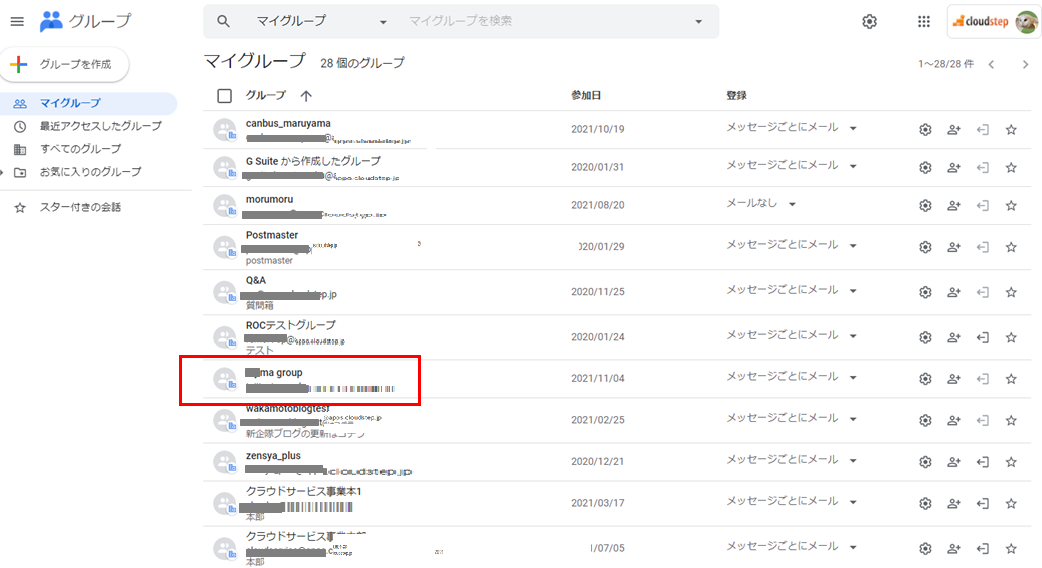Add members to morumoru group
Screen dimensions: 1042x568
[x=954, y=205]
